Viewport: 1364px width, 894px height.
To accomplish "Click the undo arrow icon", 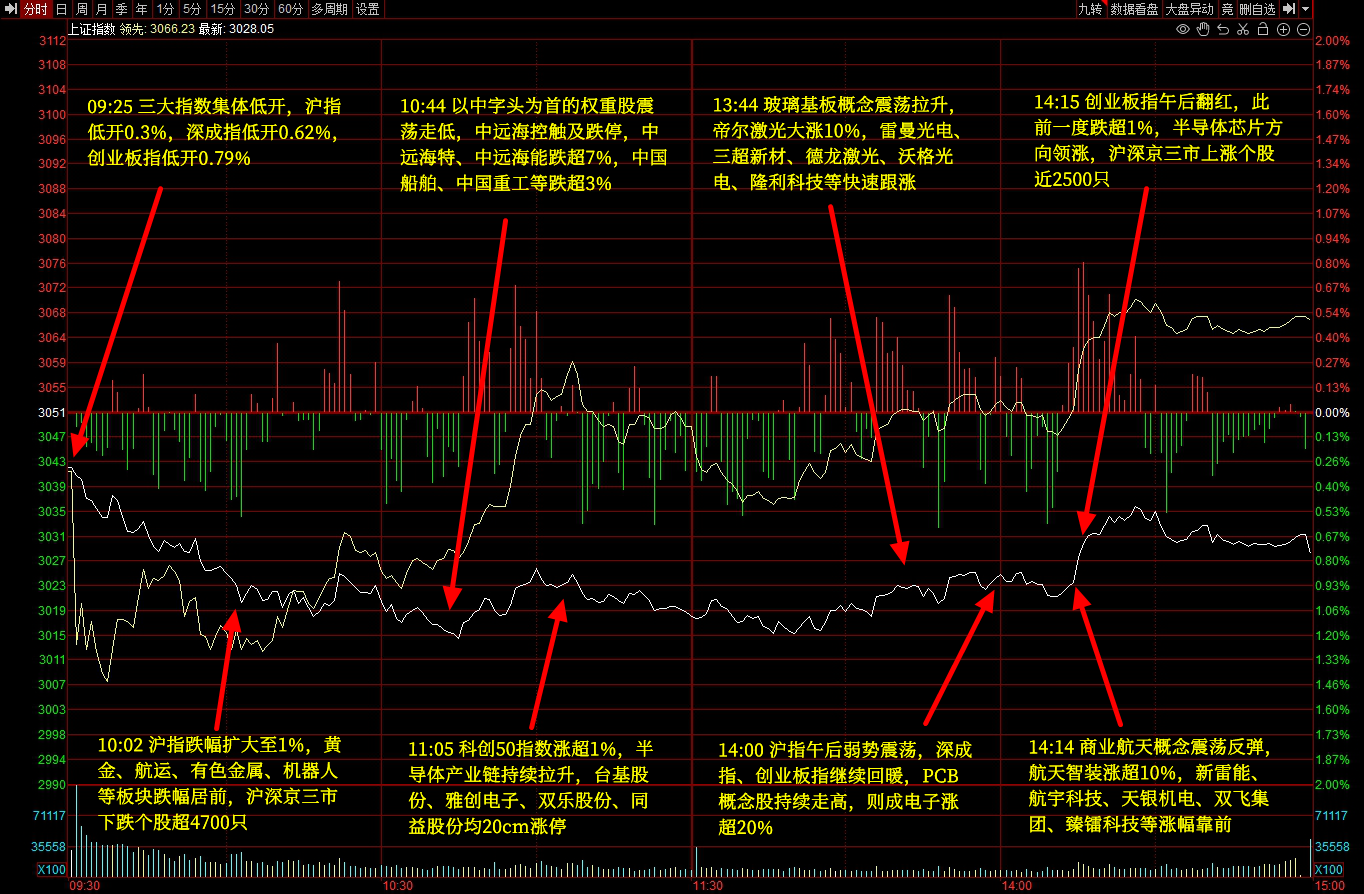I will [1223, 29].
